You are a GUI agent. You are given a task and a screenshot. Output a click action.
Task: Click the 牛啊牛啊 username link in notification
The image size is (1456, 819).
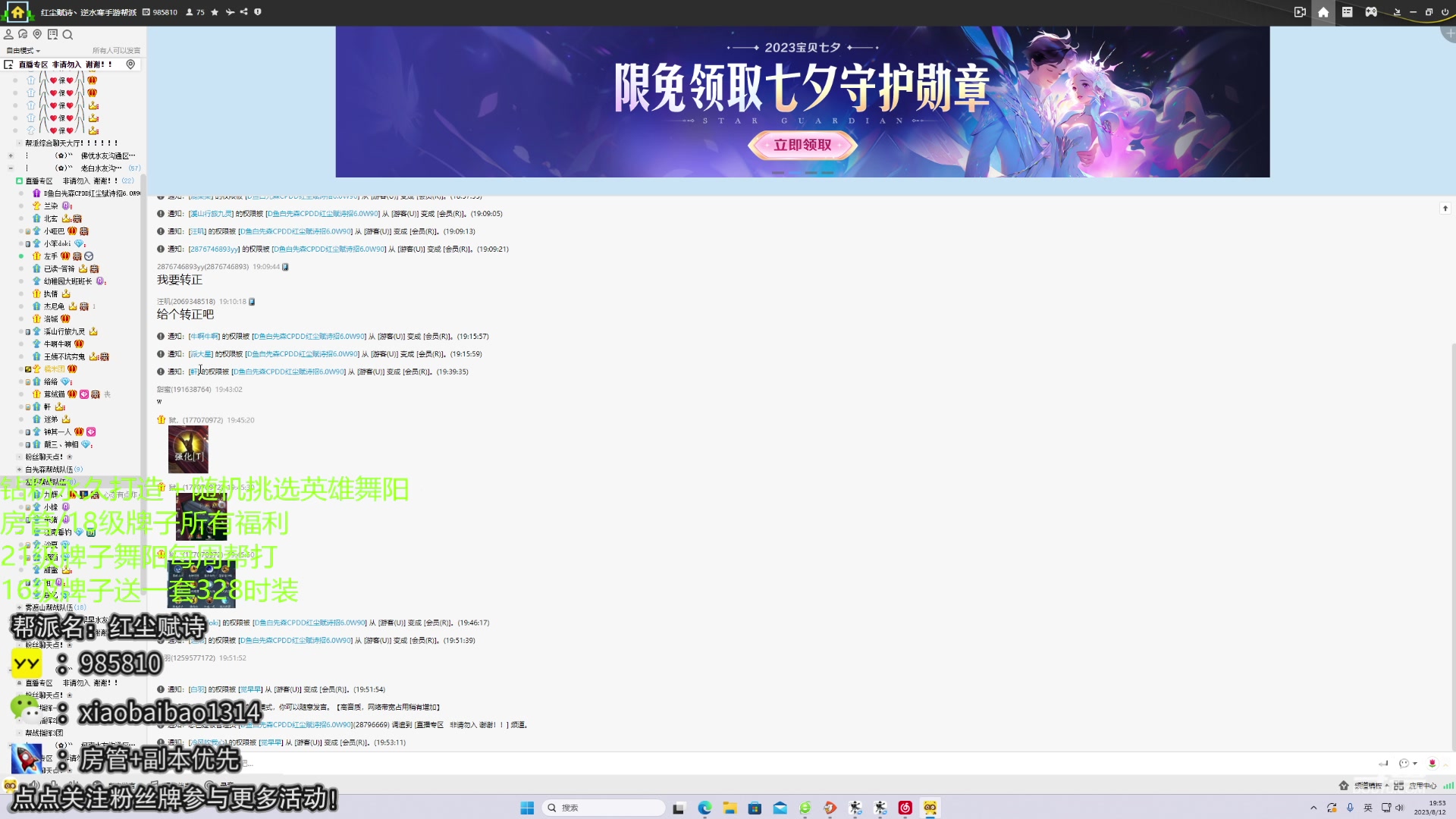point(204,337)
